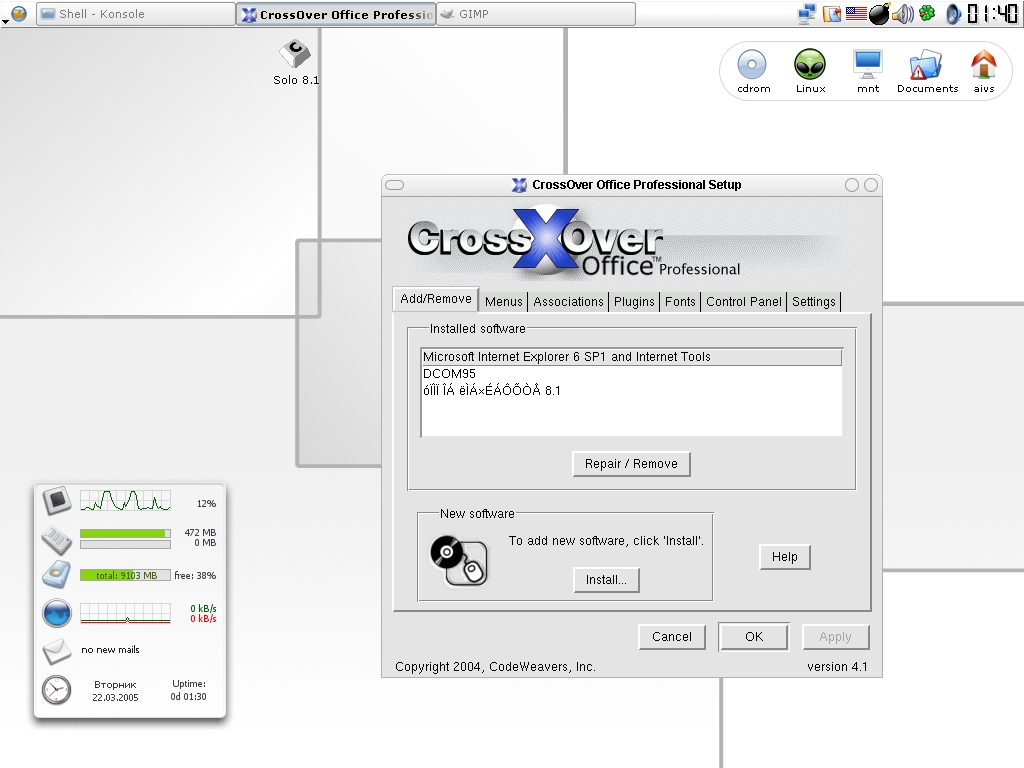Image resolution: width=1024 pixels, height=768 pixels.
Task: Open the Associations tab
Action: (568, 302)
